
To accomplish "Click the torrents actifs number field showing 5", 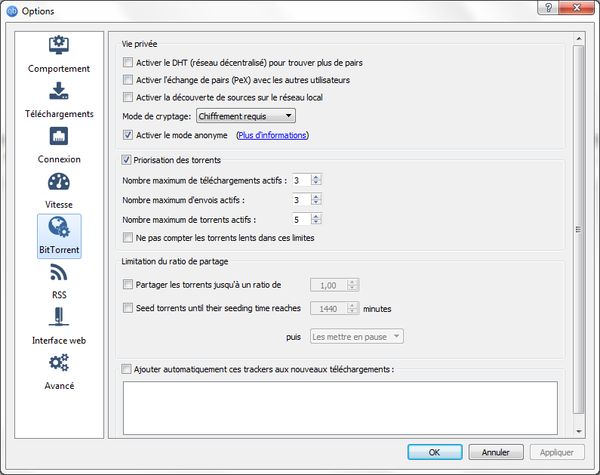I will 302,219.
